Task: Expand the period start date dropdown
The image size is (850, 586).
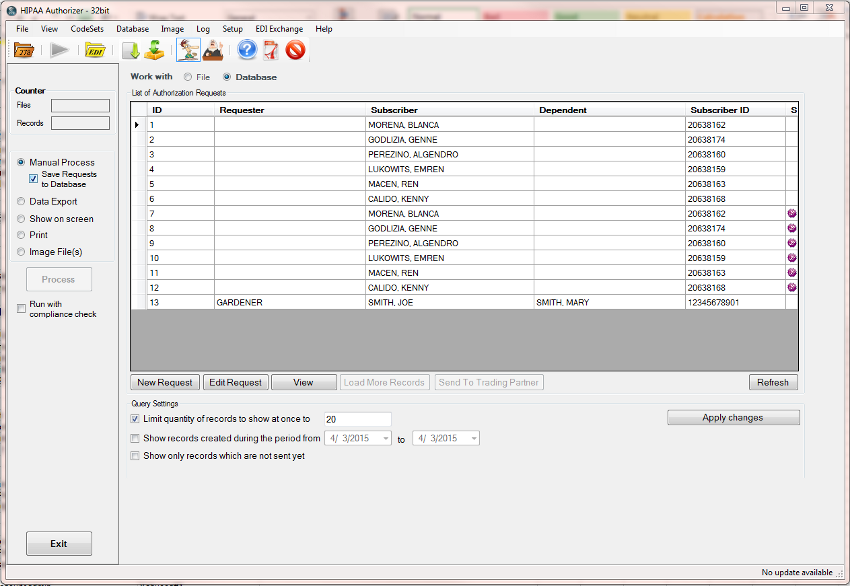Action: click(385, 438)
